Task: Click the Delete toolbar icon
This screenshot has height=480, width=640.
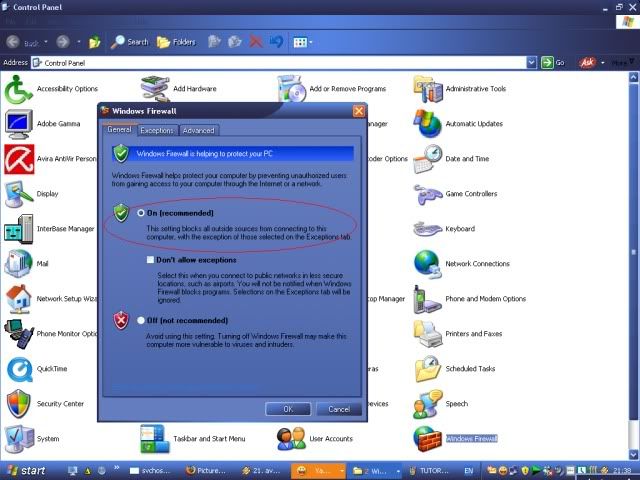Action: [x=256, y=42]
